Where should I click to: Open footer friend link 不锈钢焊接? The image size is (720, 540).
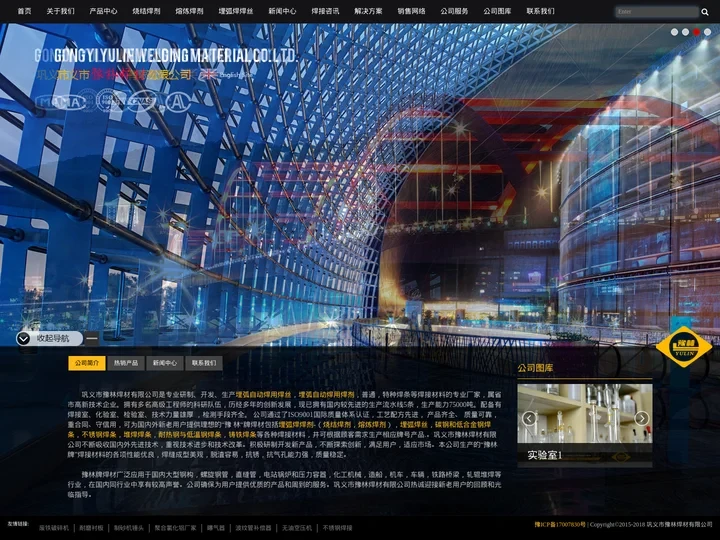coord(338,528)
